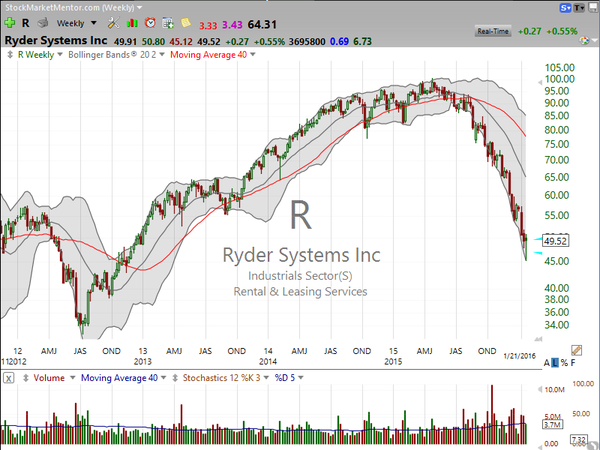Click the volume figure 3695800
The width and height of the screenshot is (600, 450).
(307, 41)
